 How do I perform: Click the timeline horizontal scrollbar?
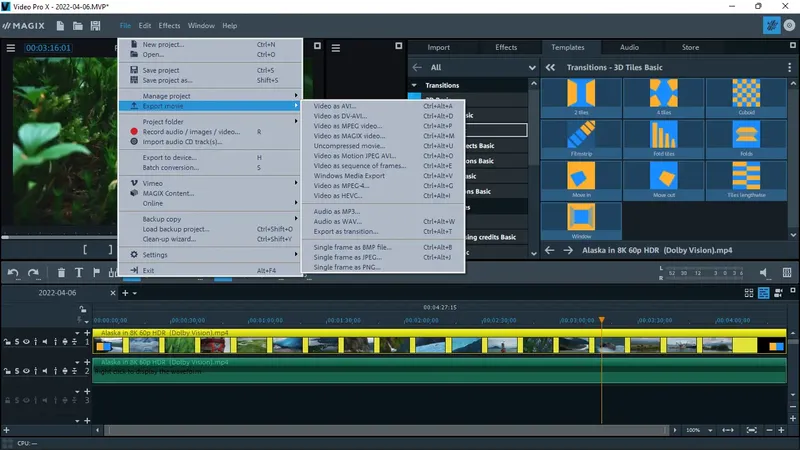pos(386,430)
